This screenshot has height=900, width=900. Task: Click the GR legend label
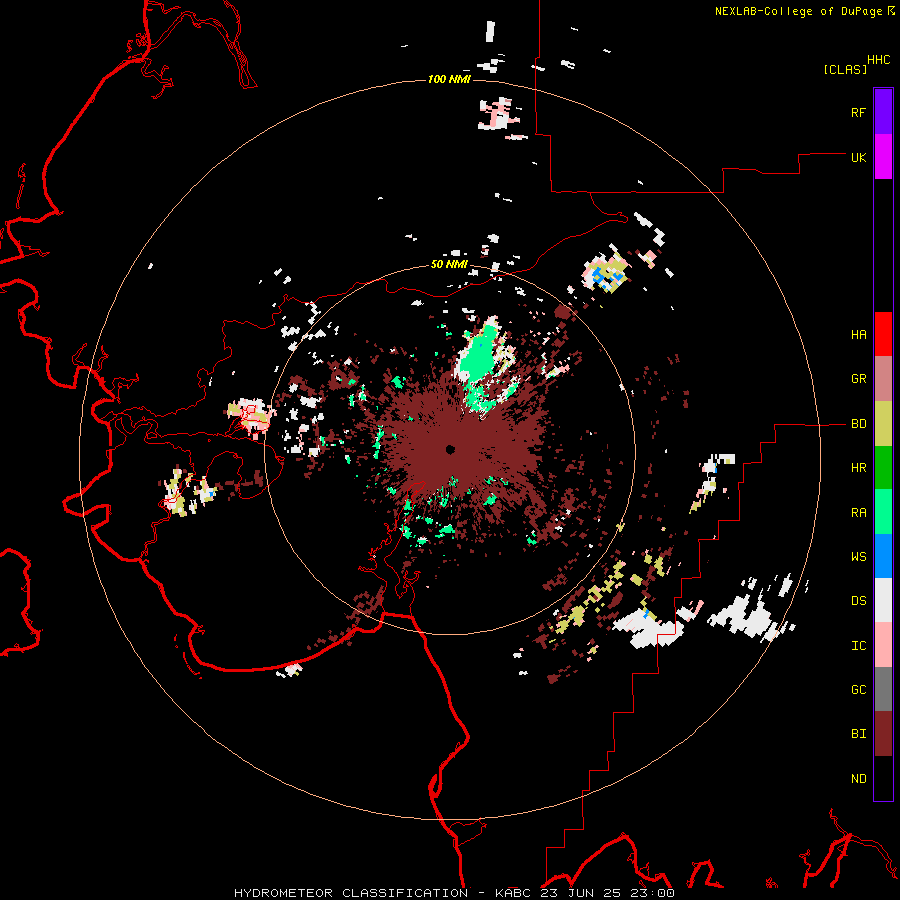click(858, 379)
